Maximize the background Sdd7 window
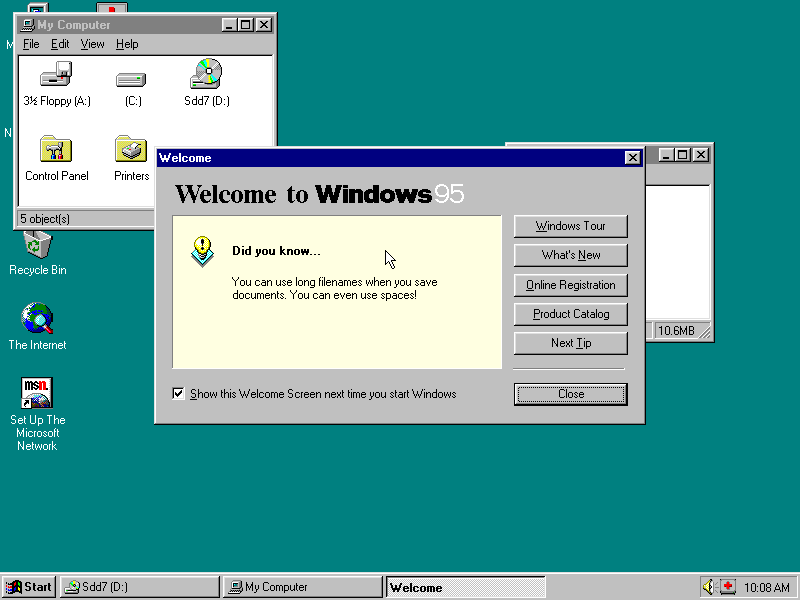This screenshot has height=600, width=800. click(x=683, y=155)
